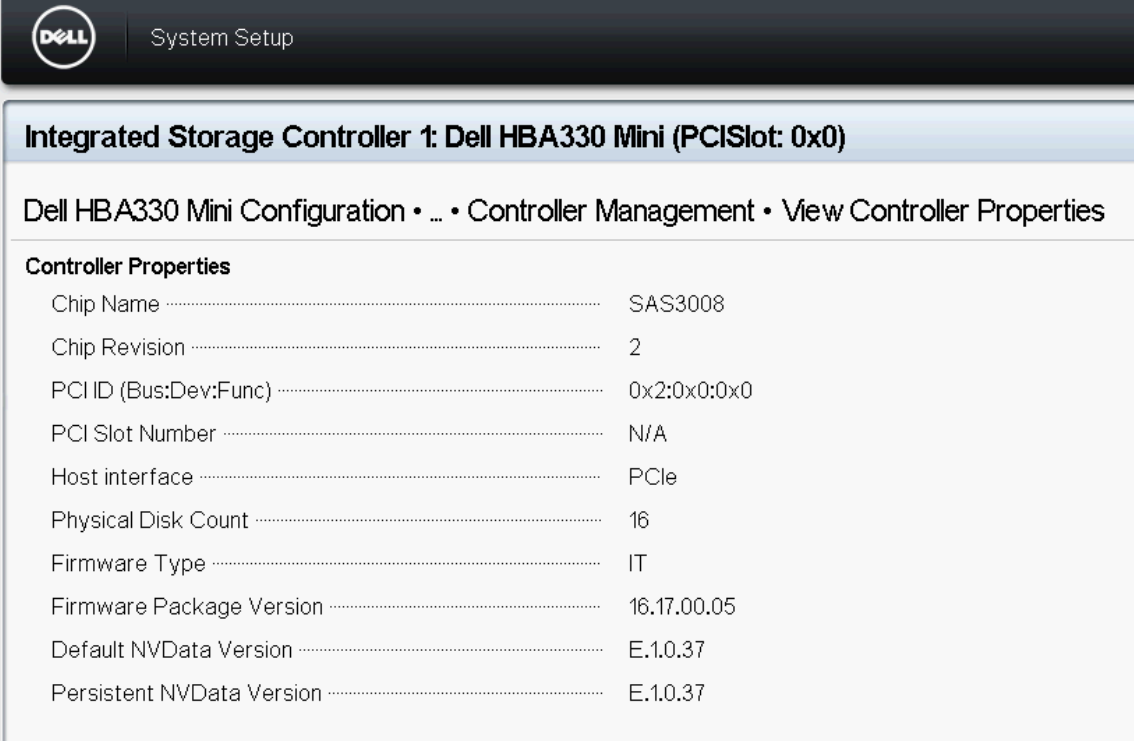Click the Firmware Type value IT
The height and width of the screenshot is (741, 1134).
point(637,564)
